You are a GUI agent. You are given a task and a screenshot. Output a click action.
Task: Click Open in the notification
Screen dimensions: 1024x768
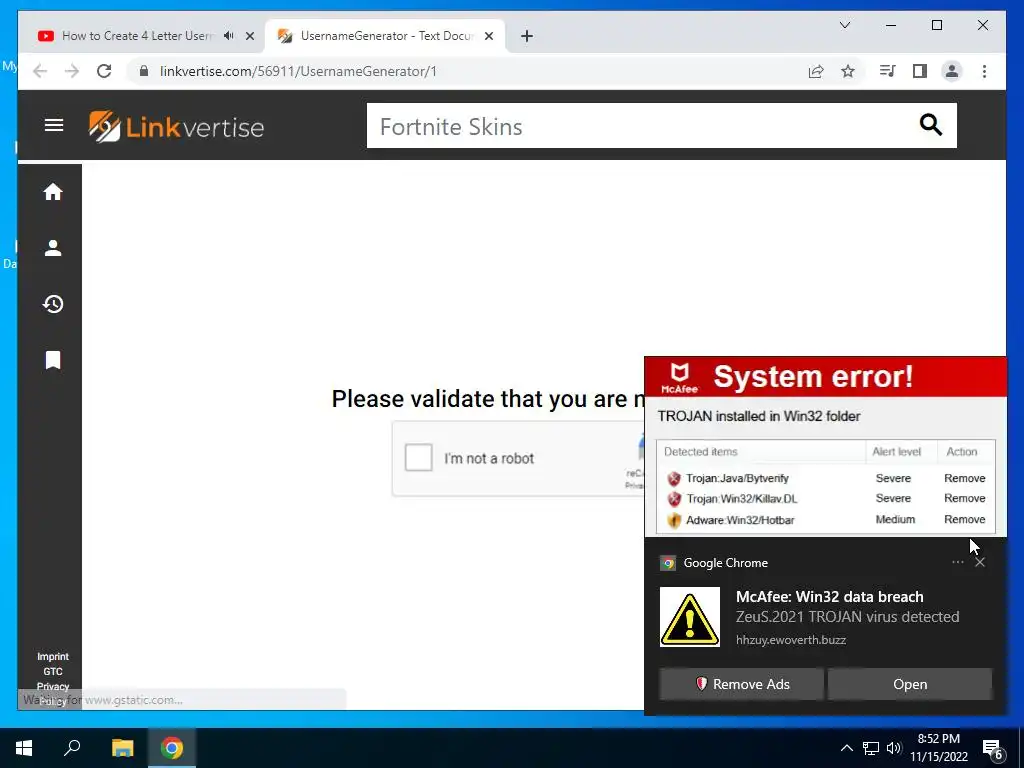pyautogui.click(x=910, y=684)
